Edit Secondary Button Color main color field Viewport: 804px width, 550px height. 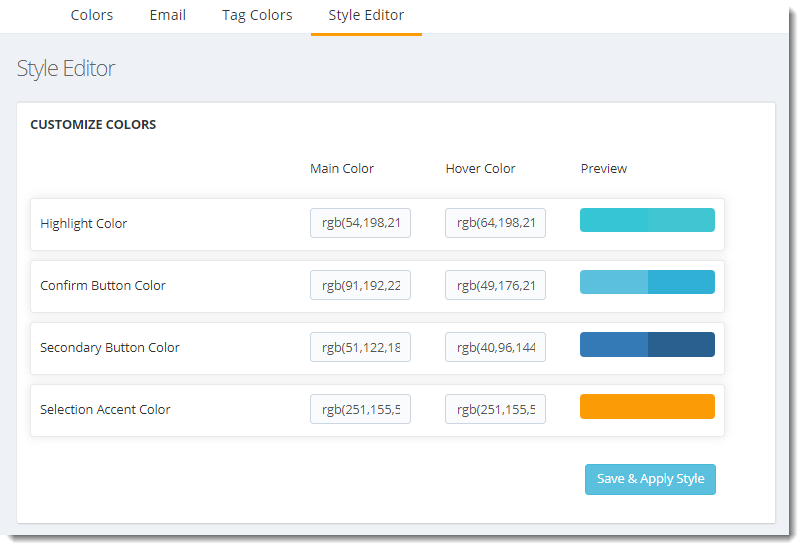(360, 347)
